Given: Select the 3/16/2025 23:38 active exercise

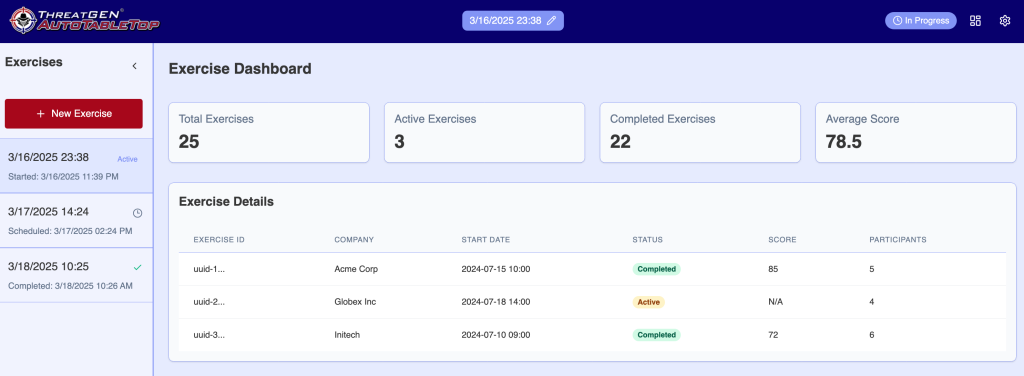Looking at the screenshot, I should pos(76,166).
